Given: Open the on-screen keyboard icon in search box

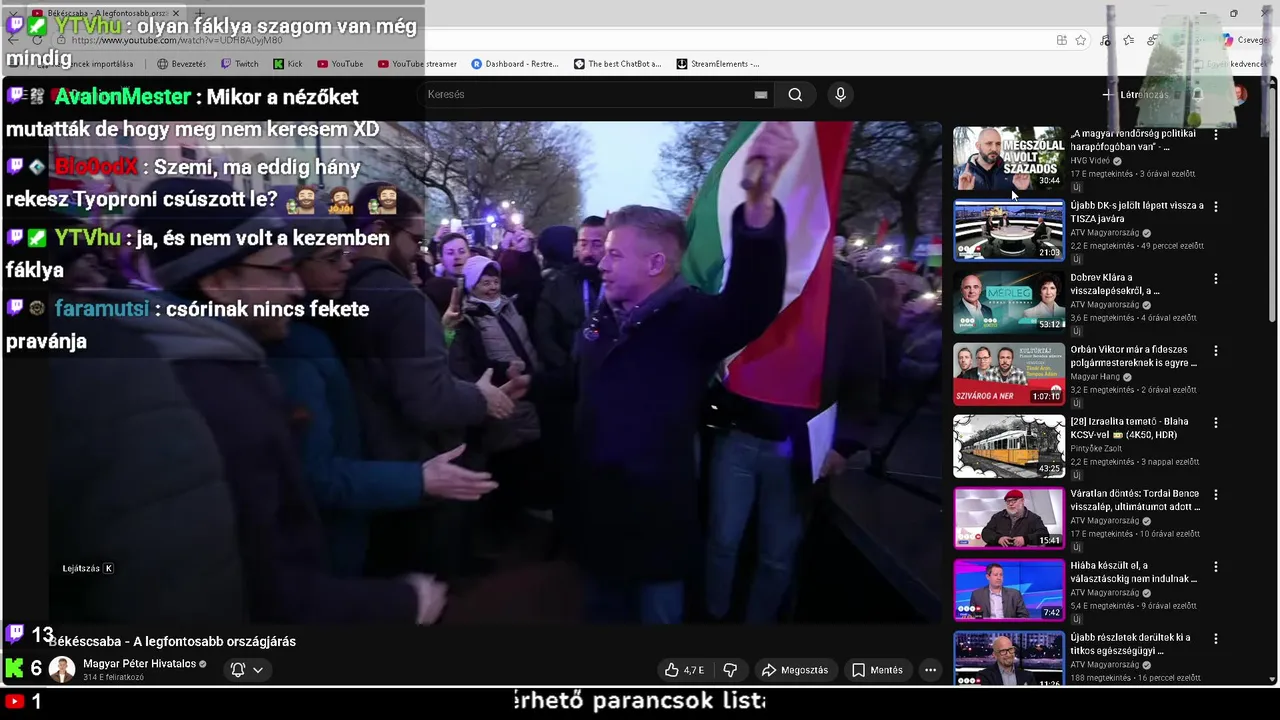Looking at the screenshot, I should pyautogui.click(x=761, y=95).
